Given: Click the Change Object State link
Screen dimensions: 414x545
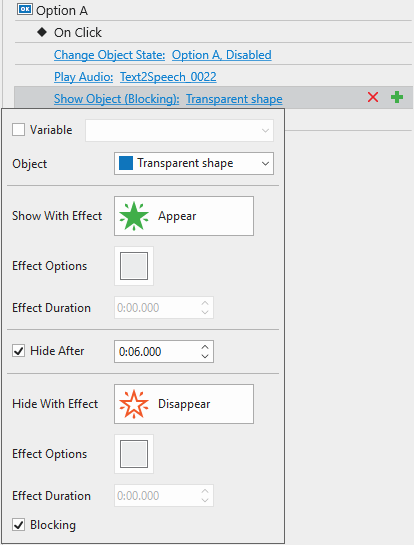Looking at the screenshot, I should coord(109,55).
